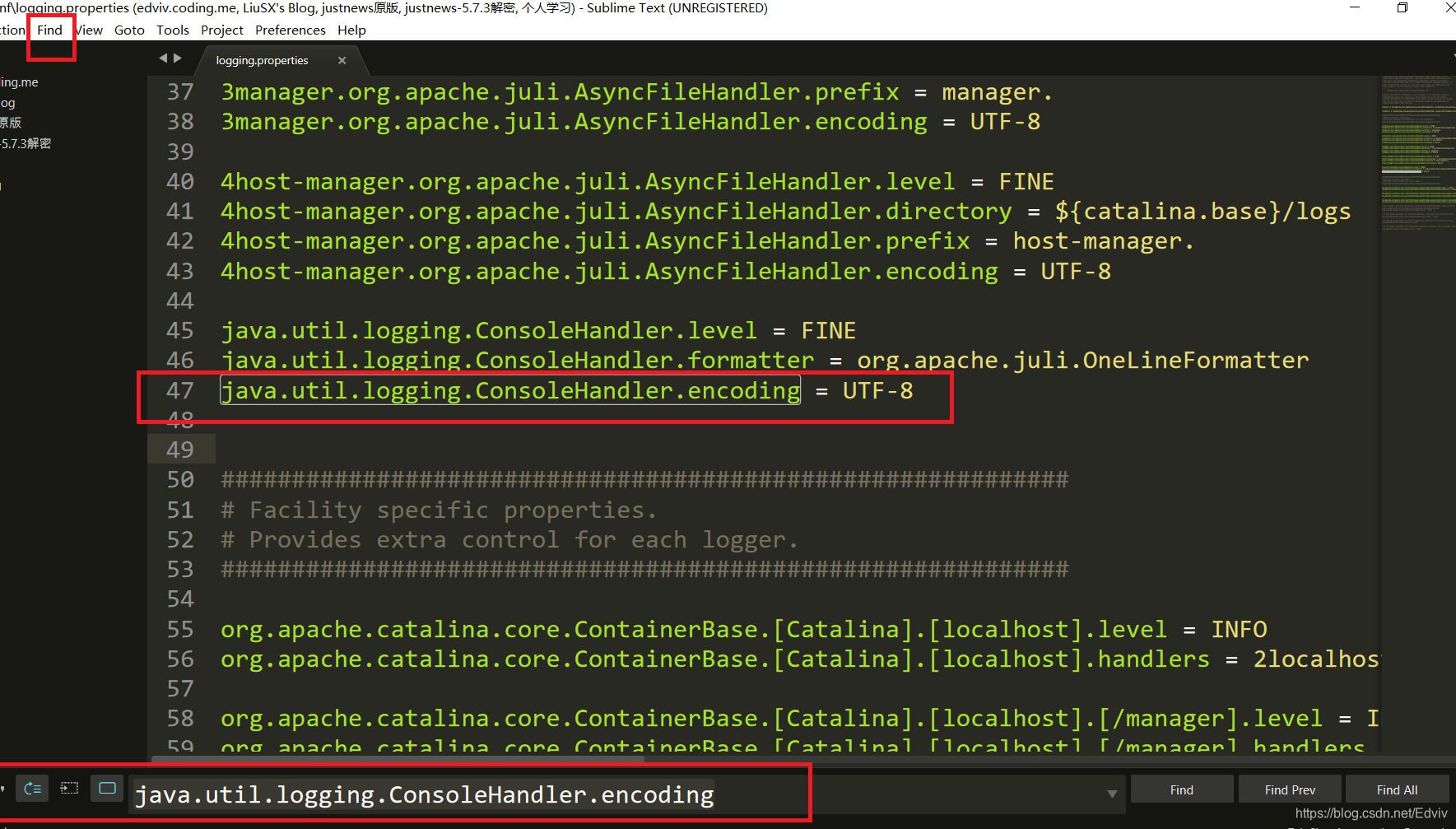Click the UTF-8 value on line 47
1456x829 pixels.
coord(877,390)
